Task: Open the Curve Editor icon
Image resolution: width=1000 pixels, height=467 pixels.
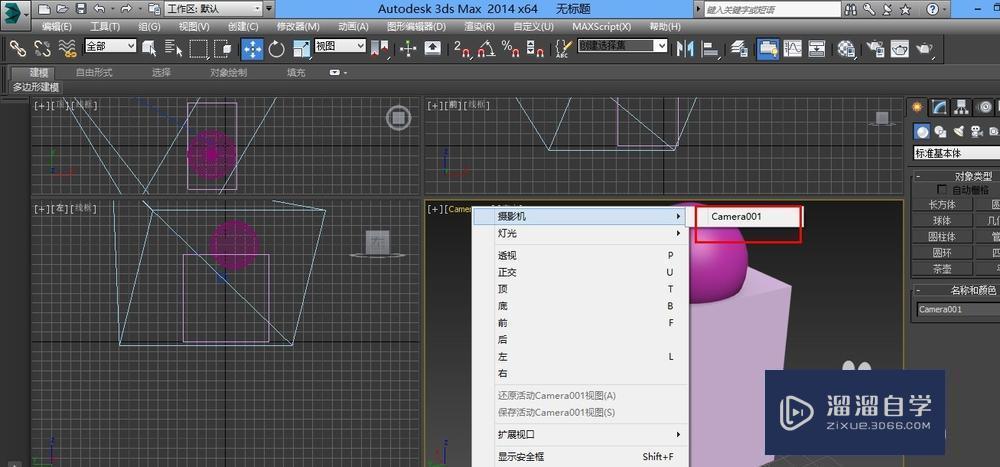Action: click(x=793, y=48)
